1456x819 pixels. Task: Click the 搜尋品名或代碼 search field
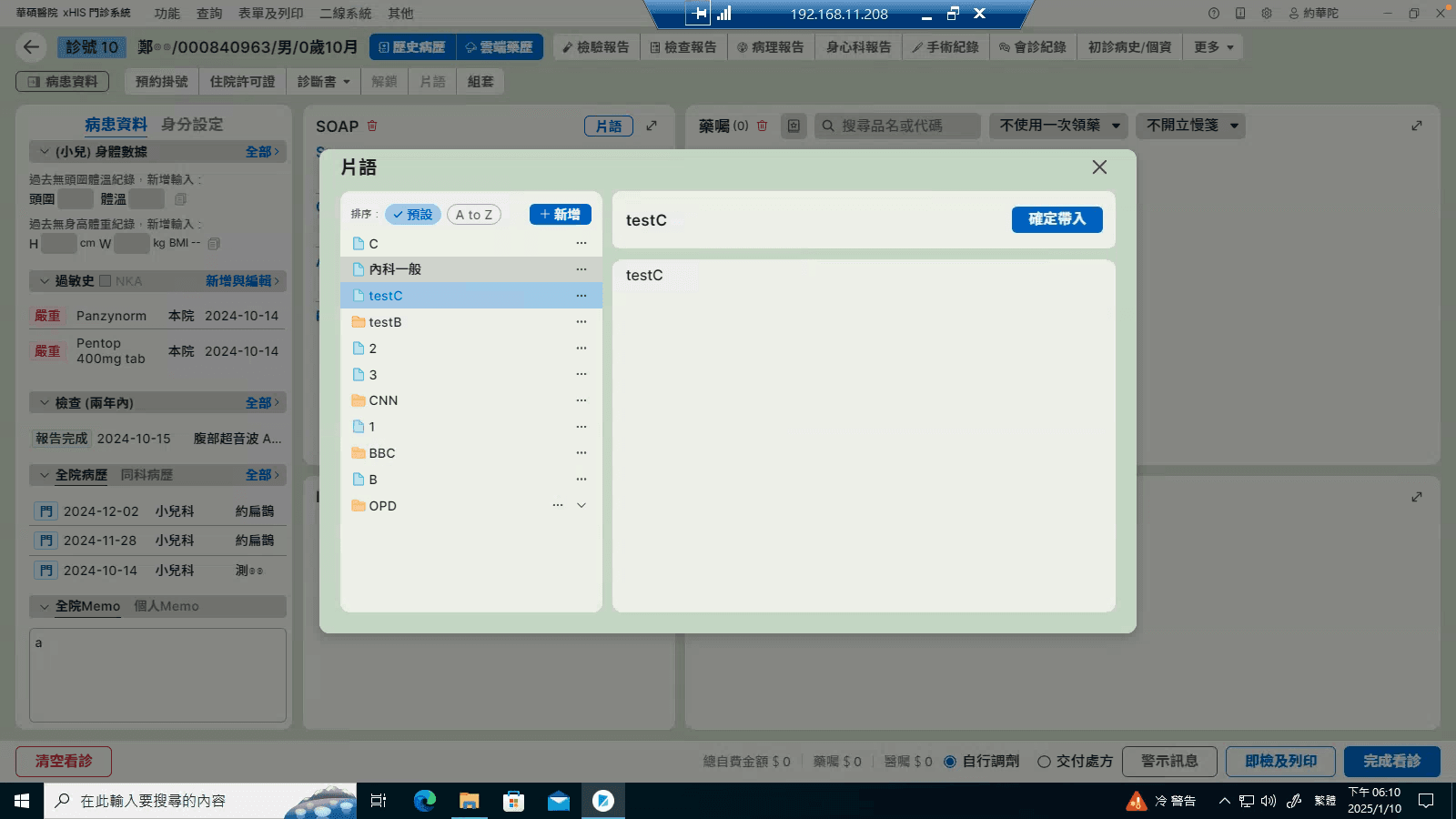(x=897, y=126)
